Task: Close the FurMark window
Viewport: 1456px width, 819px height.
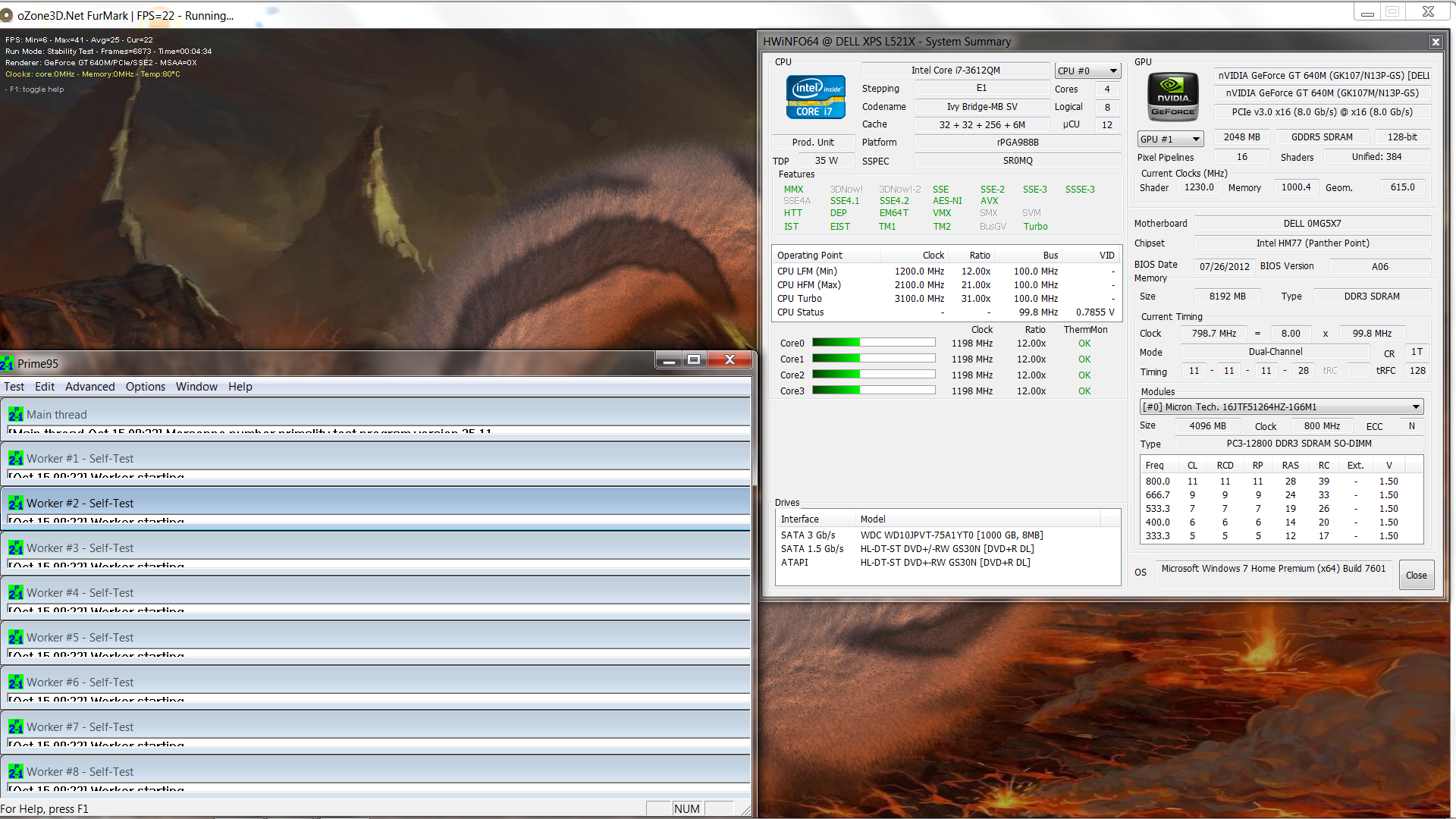Action: pos(1428,11)
